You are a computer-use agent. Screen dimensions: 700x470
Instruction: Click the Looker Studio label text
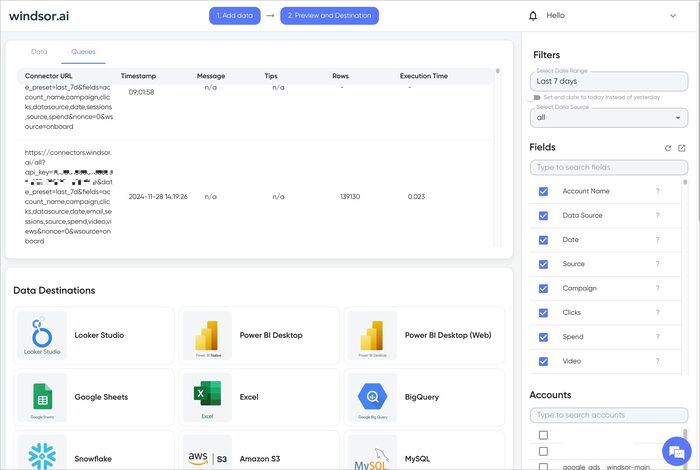[x=99, y=335]
